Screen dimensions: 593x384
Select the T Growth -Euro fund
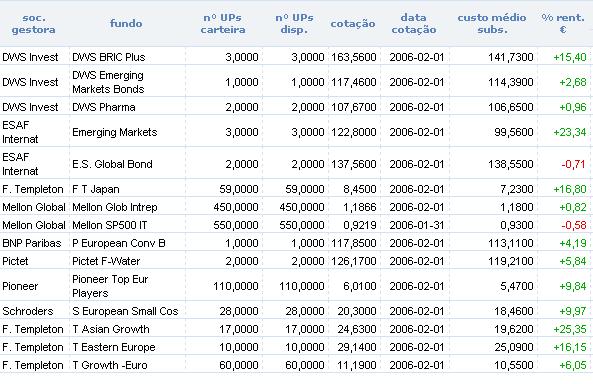[110, 365]
